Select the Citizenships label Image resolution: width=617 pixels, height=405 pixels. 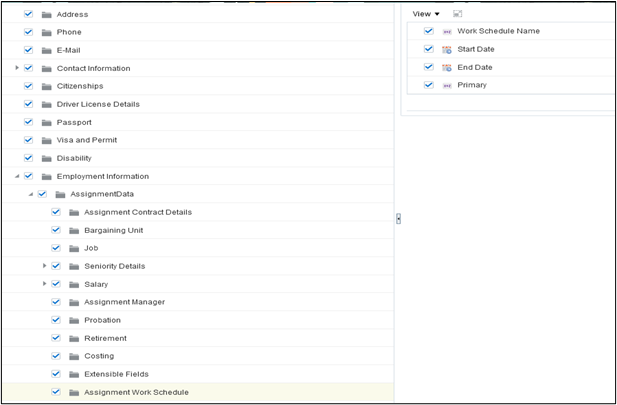click(80, 86)
